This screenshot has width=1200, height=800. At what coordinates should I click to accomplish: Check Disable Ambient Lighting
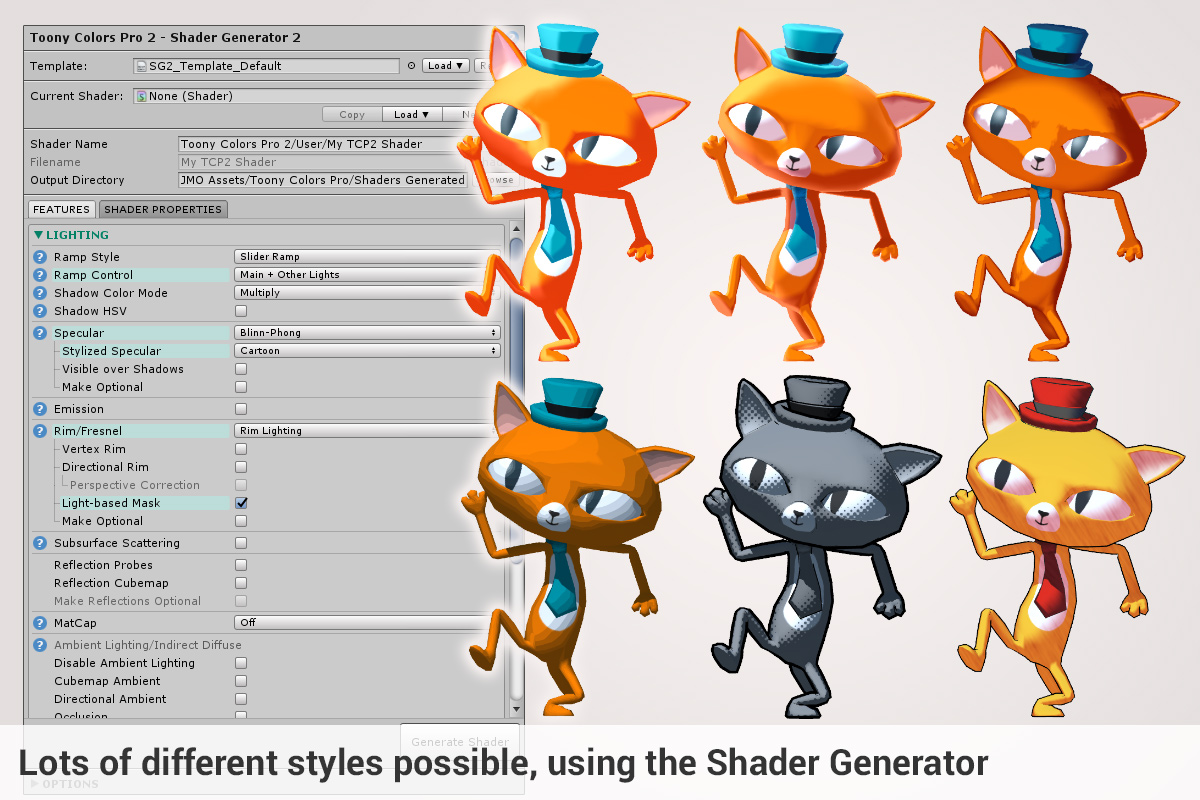[x=241, y=663]
